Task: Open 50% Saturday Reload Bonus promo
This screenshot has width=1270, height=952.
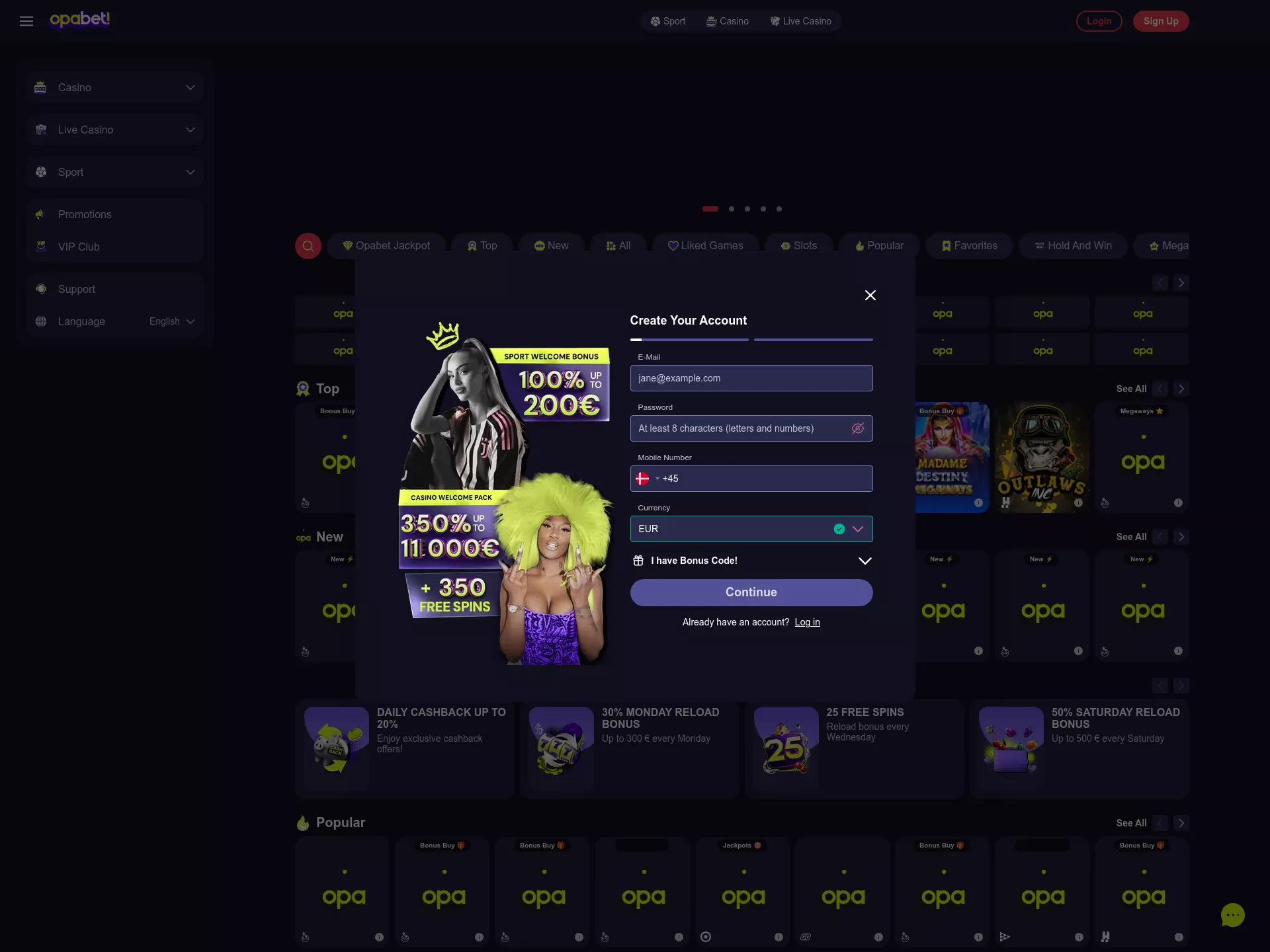Action: tap(1079, 749)
